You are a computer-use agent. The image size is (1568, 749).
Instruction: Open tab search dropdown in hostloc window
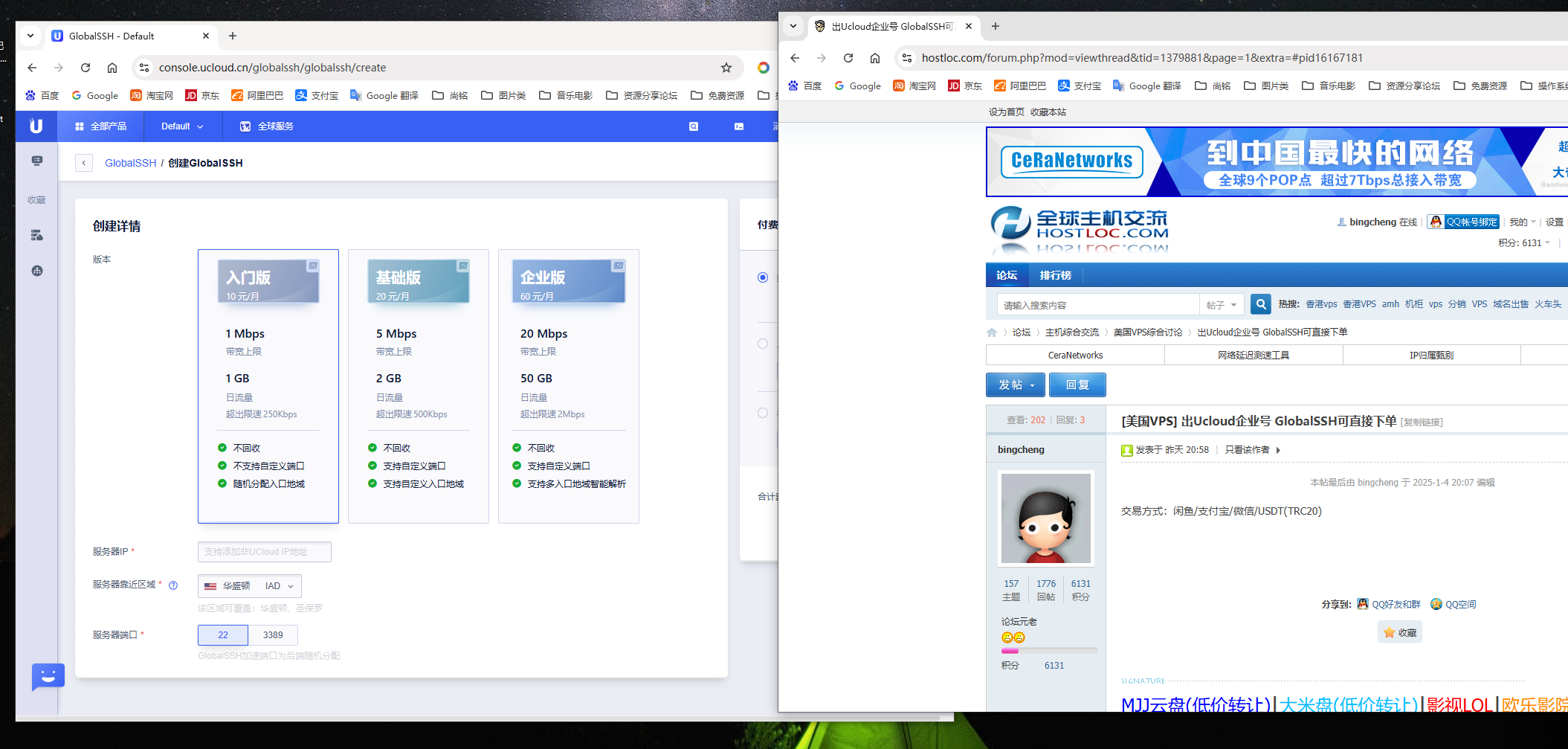tap(793, 26)
